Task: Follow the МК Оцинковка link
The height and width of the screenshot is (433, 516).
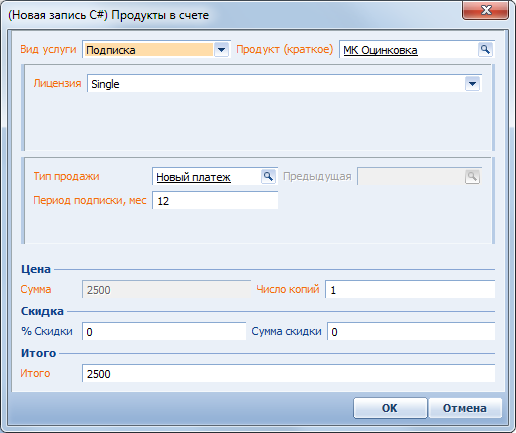Action: pyautogui.click(x=380, y=50)
